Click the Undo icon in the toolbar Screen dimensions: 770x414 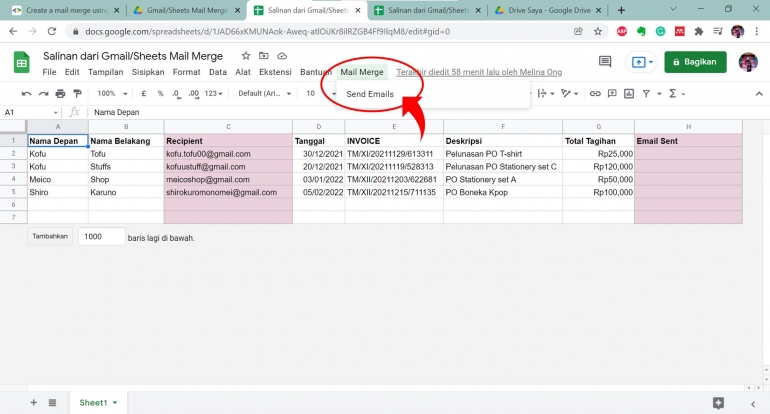(27, 93)
